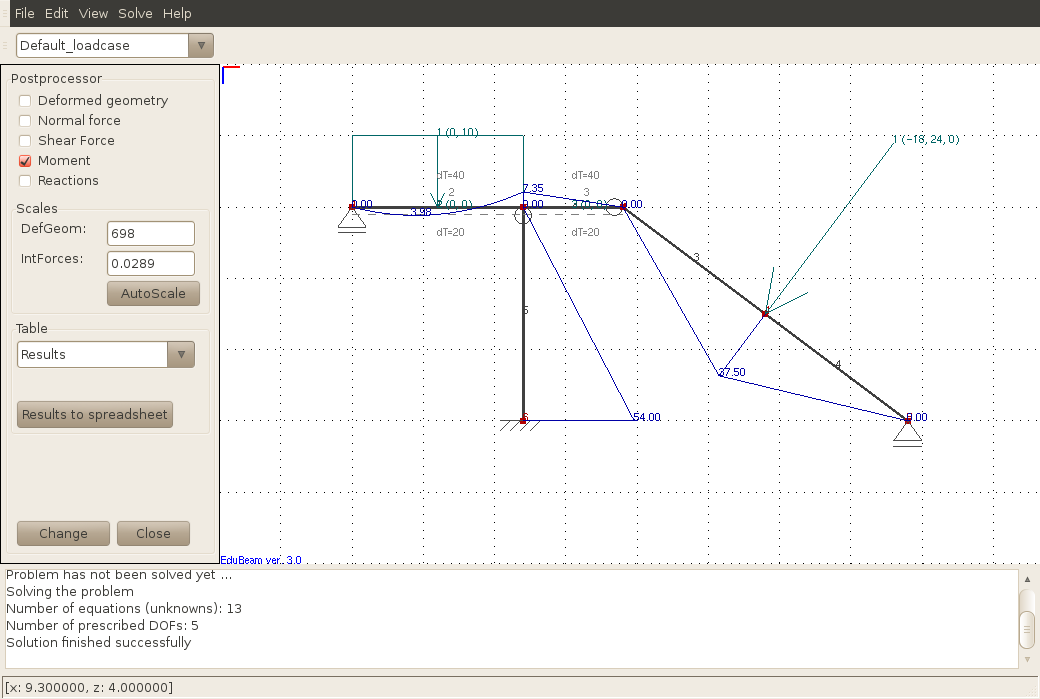Click the 54.00 moment value label
Image resolution: width=1040 pixels, height=699 pixels.
[647, 417]
